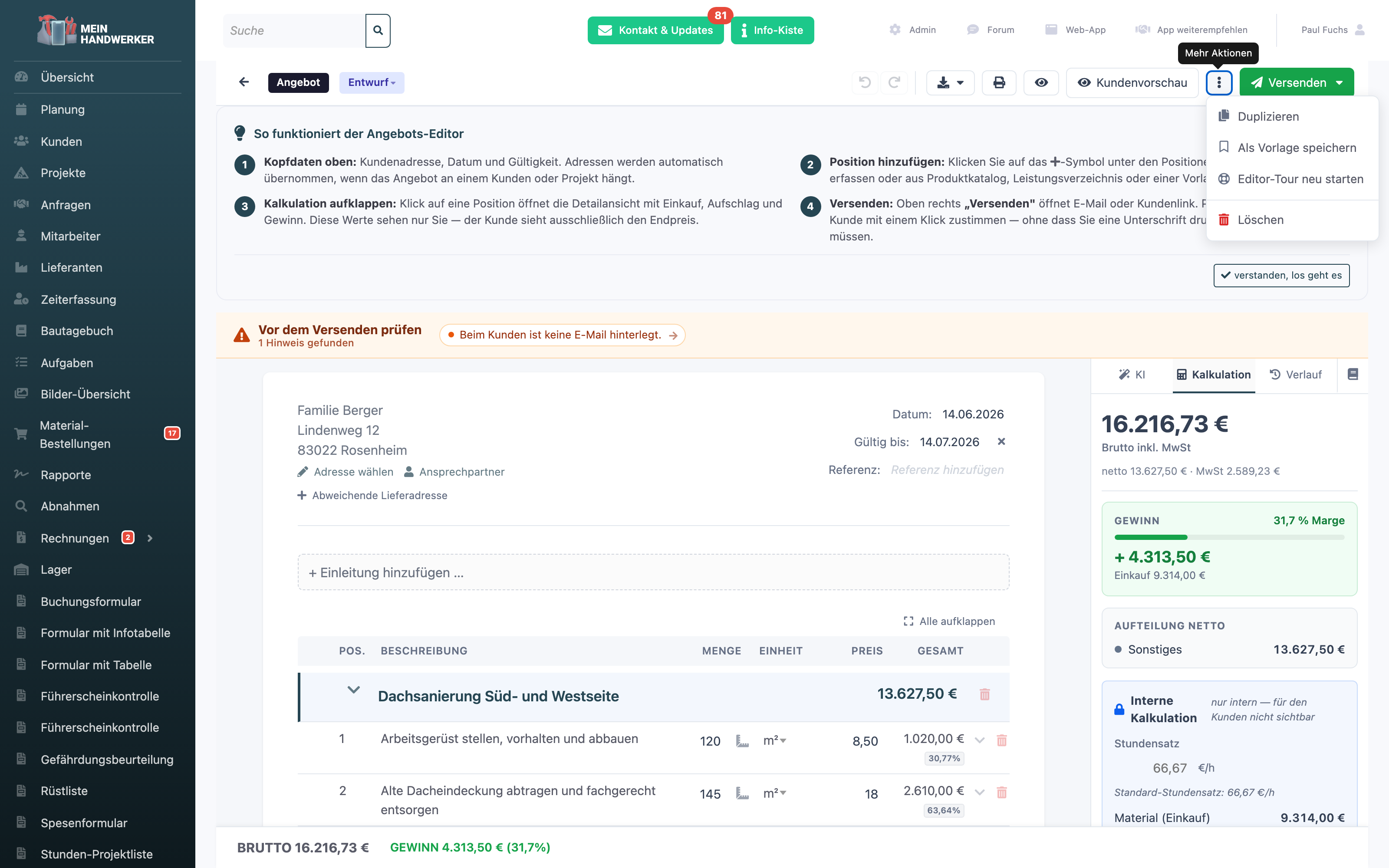Open the Mehr Aktionen three-dot button

[x=1219, y=82]
